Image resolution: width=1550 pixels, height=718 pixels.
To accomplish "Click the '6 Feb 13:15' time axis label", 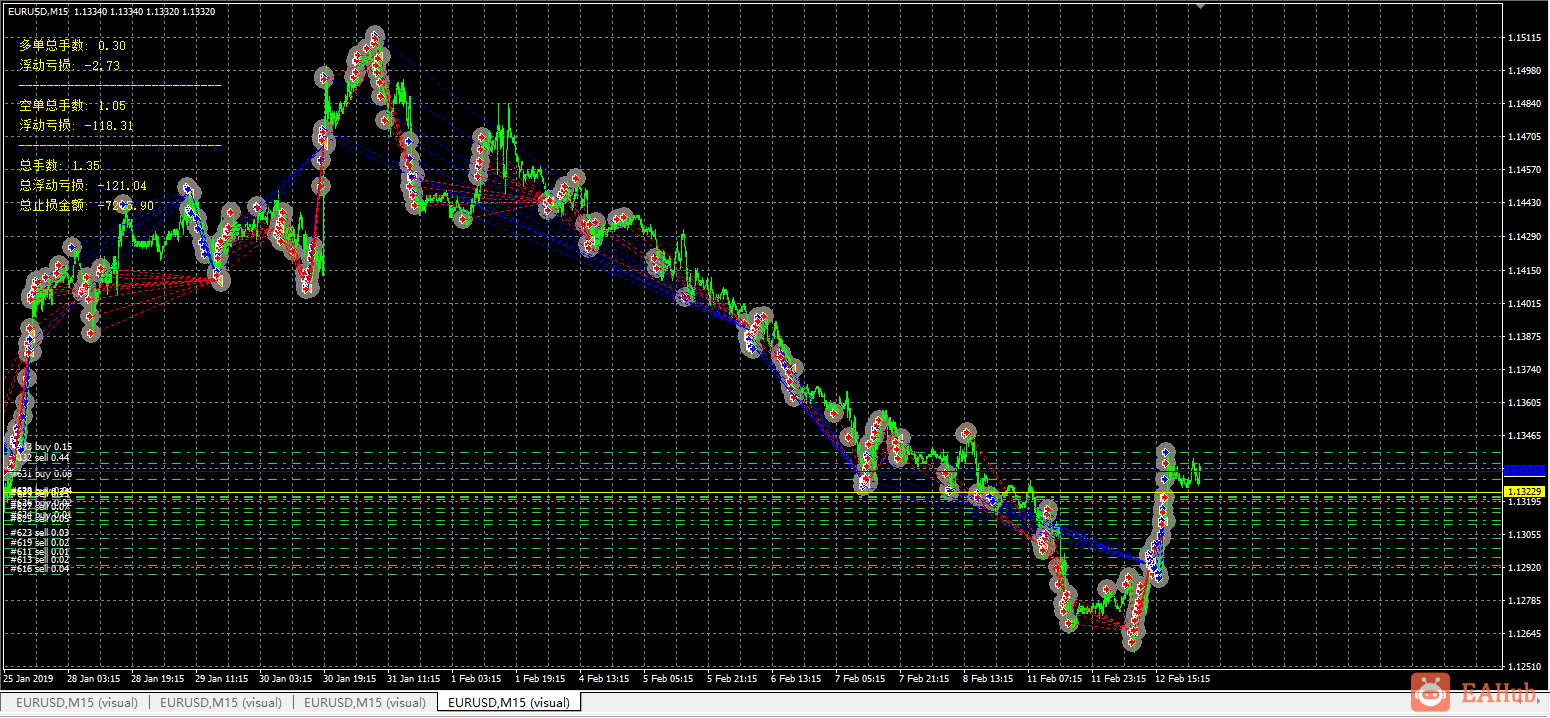I will click(797, 678).
